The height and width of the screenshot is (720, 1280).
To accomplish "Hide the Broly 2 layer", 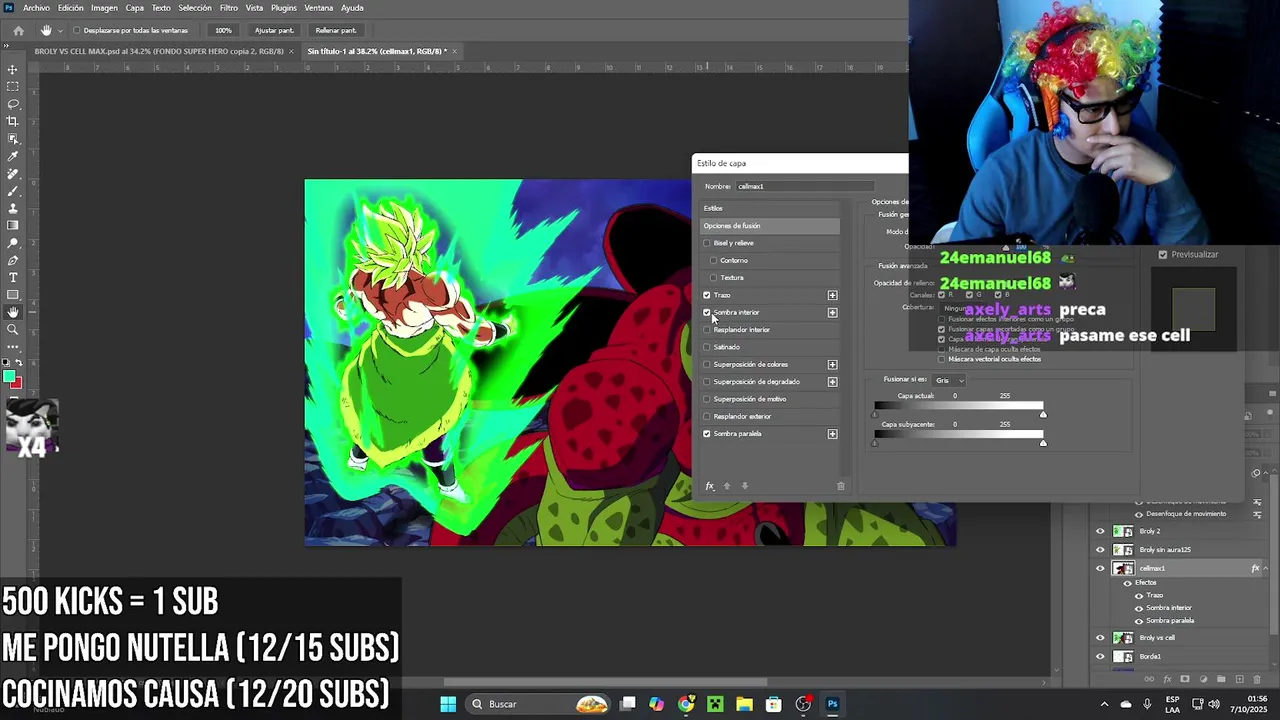I will point(1100,531).
